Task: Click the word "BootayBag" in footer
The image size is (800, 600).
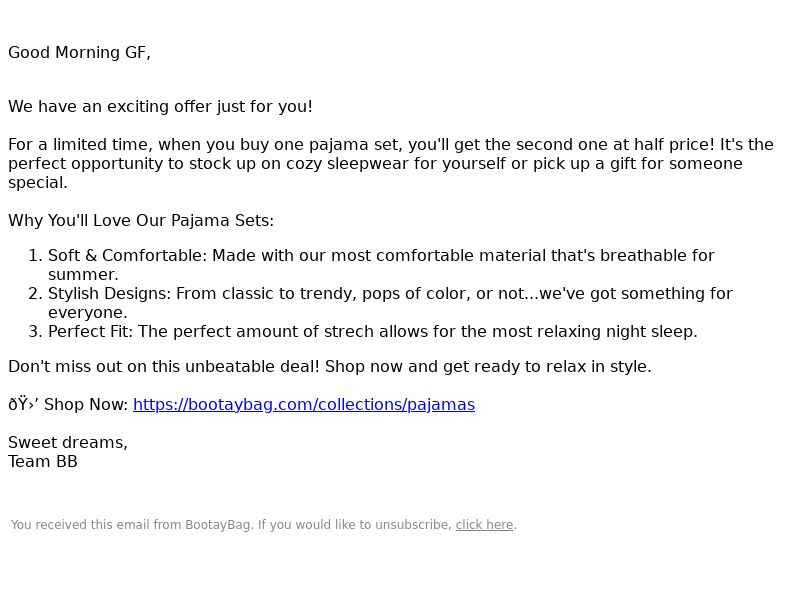Action: pyautogui.click(x=218, y=524)
